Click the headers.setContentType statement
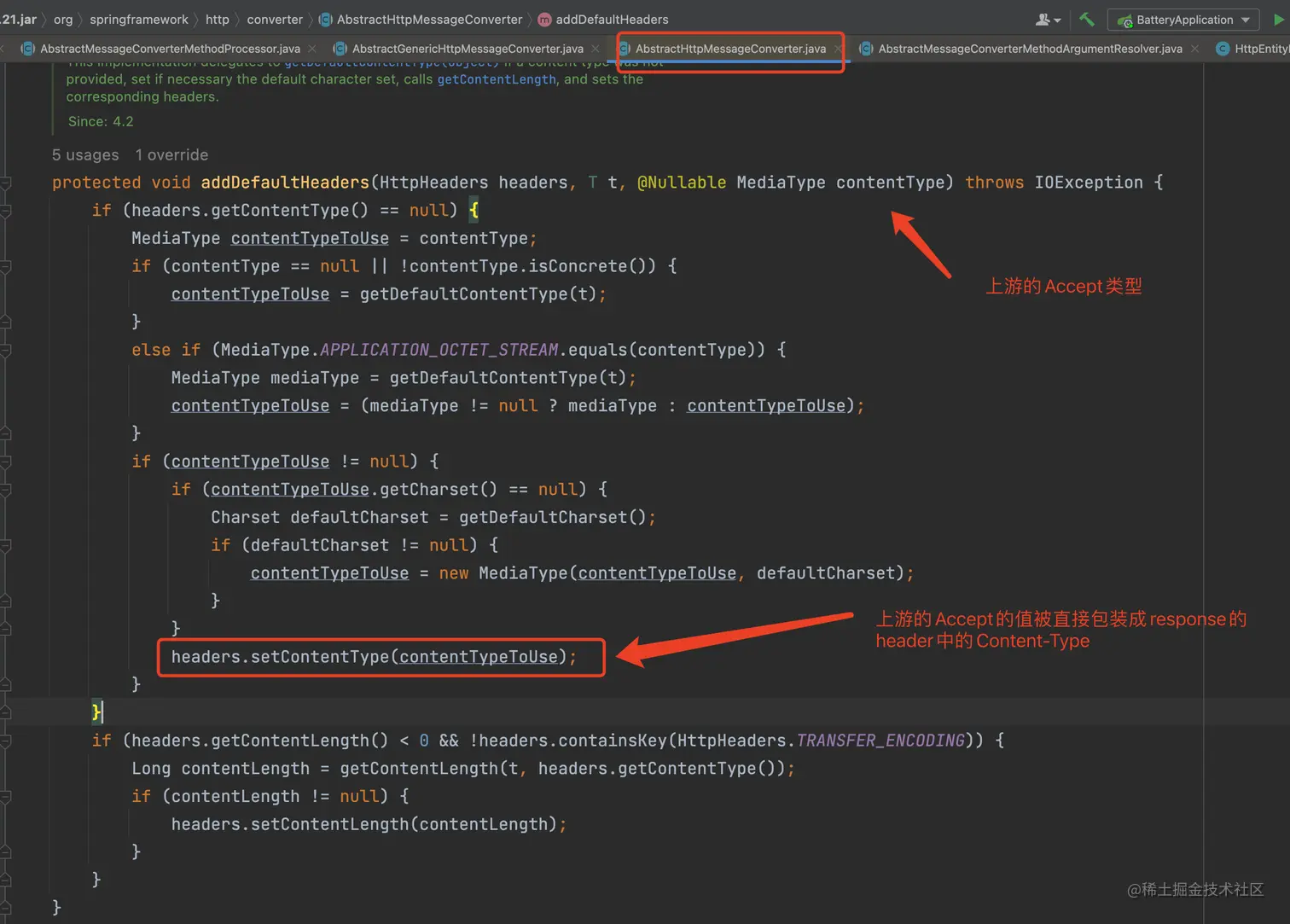The height and width of the screenshot is (924, 1290). pos(374,657)
